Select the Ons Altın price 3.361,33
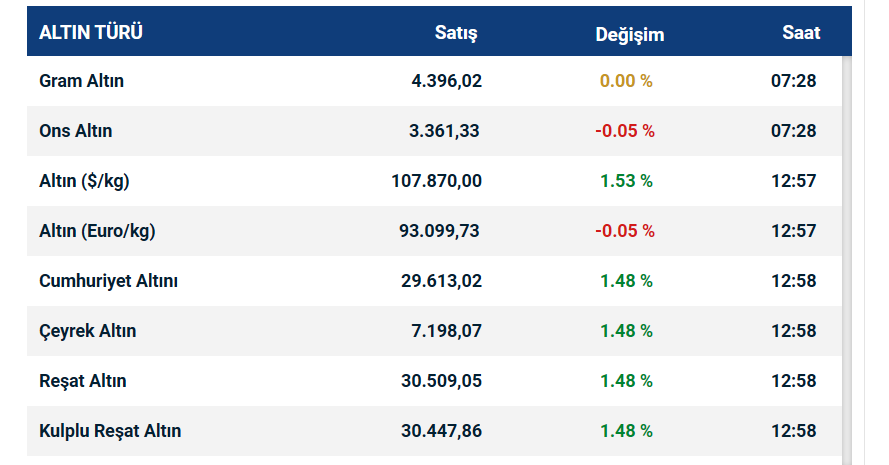 click(446, 131)
